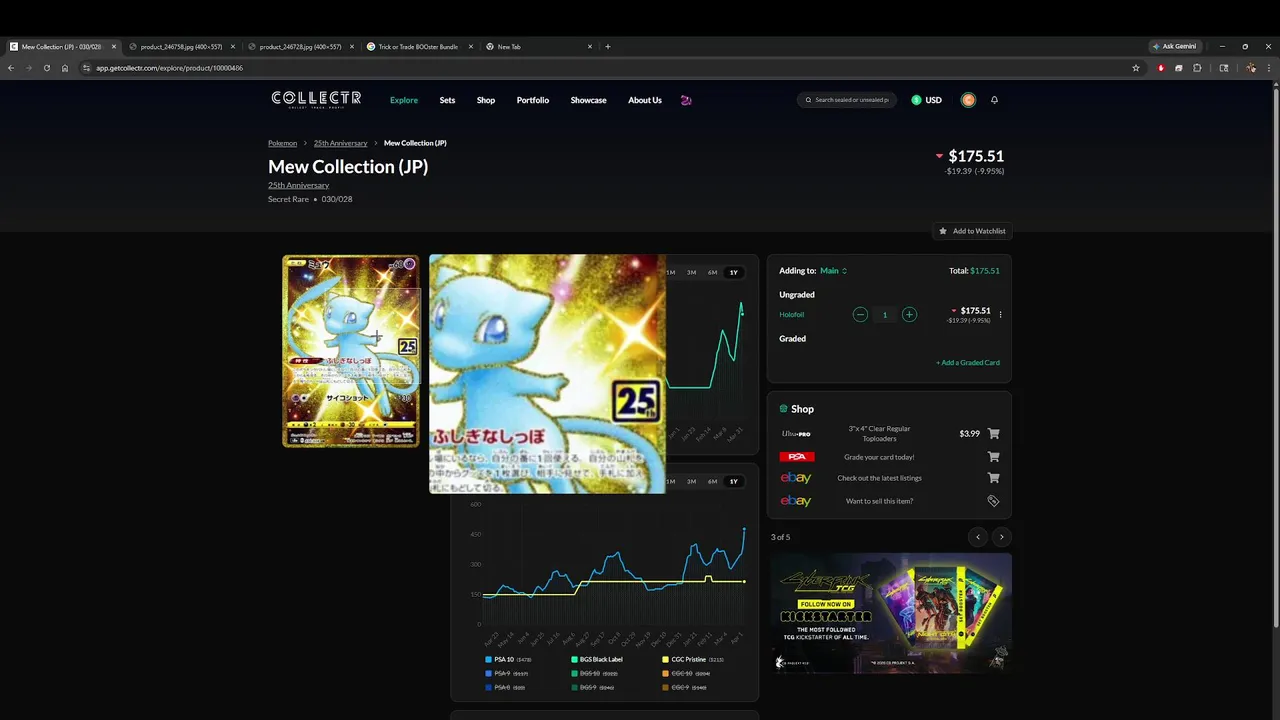Click the search products field

coord(847,100)
